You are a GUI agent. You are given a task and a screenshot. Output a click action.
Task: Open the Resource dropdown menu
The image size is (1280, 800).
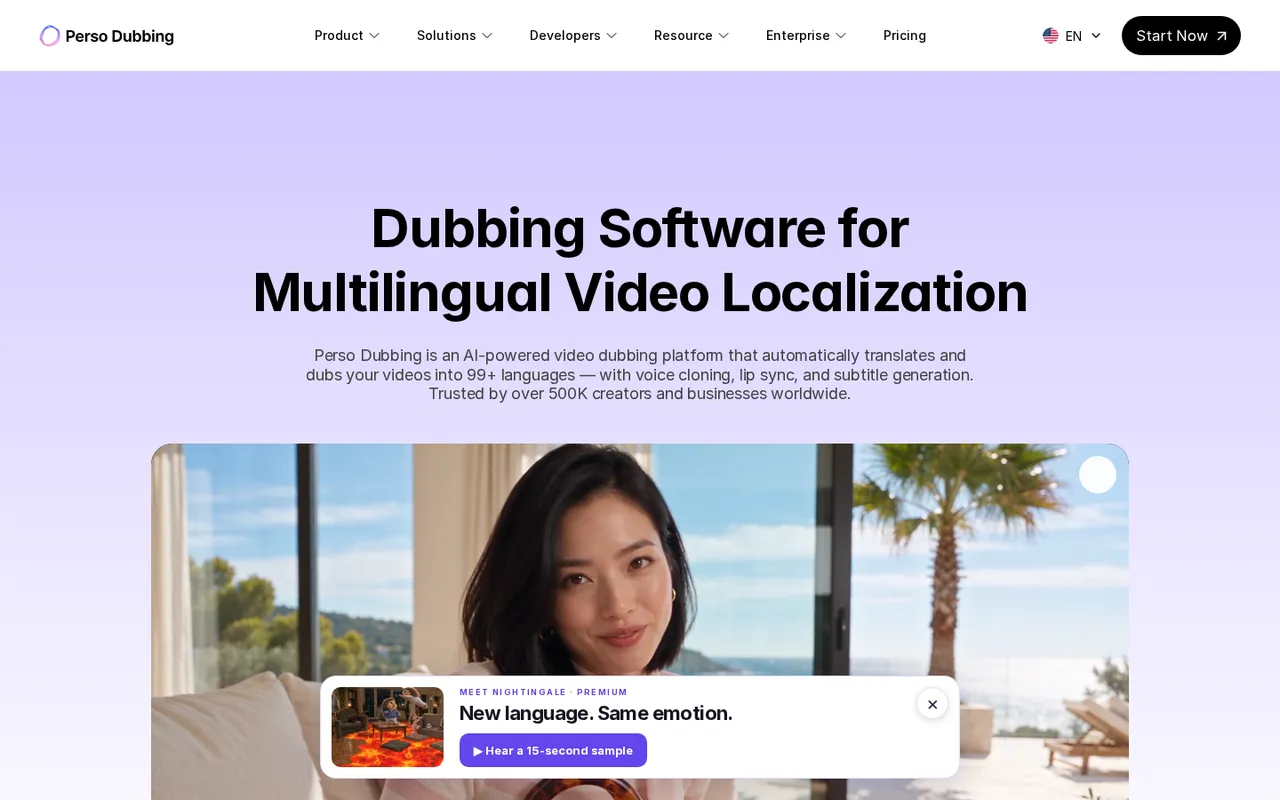point(692,36)
